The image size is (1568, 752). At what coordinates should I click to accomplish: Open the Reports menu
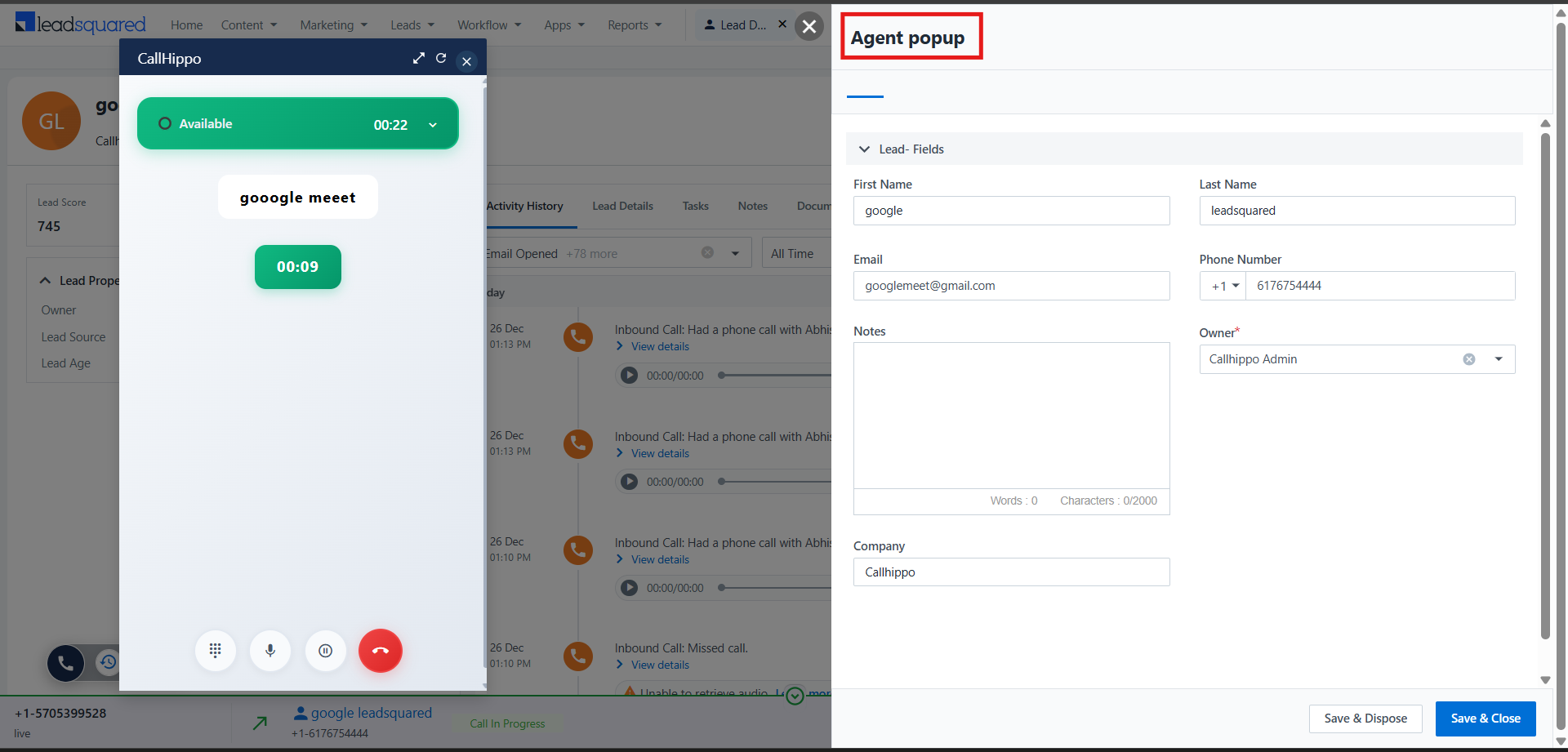click(x=635, y=25)
